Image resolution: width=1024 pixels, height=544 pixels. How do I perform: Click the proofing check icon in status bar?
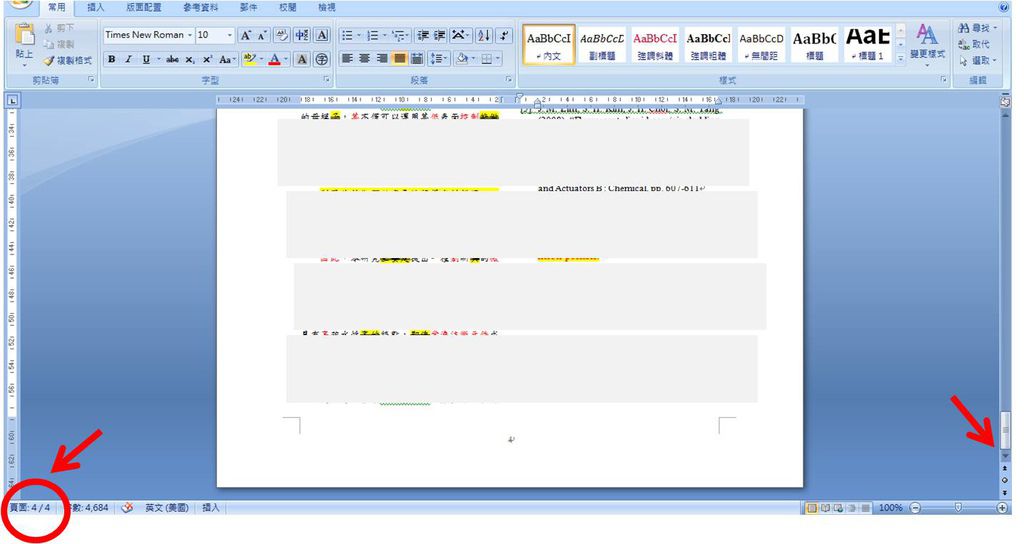click(x=127, y=507)
